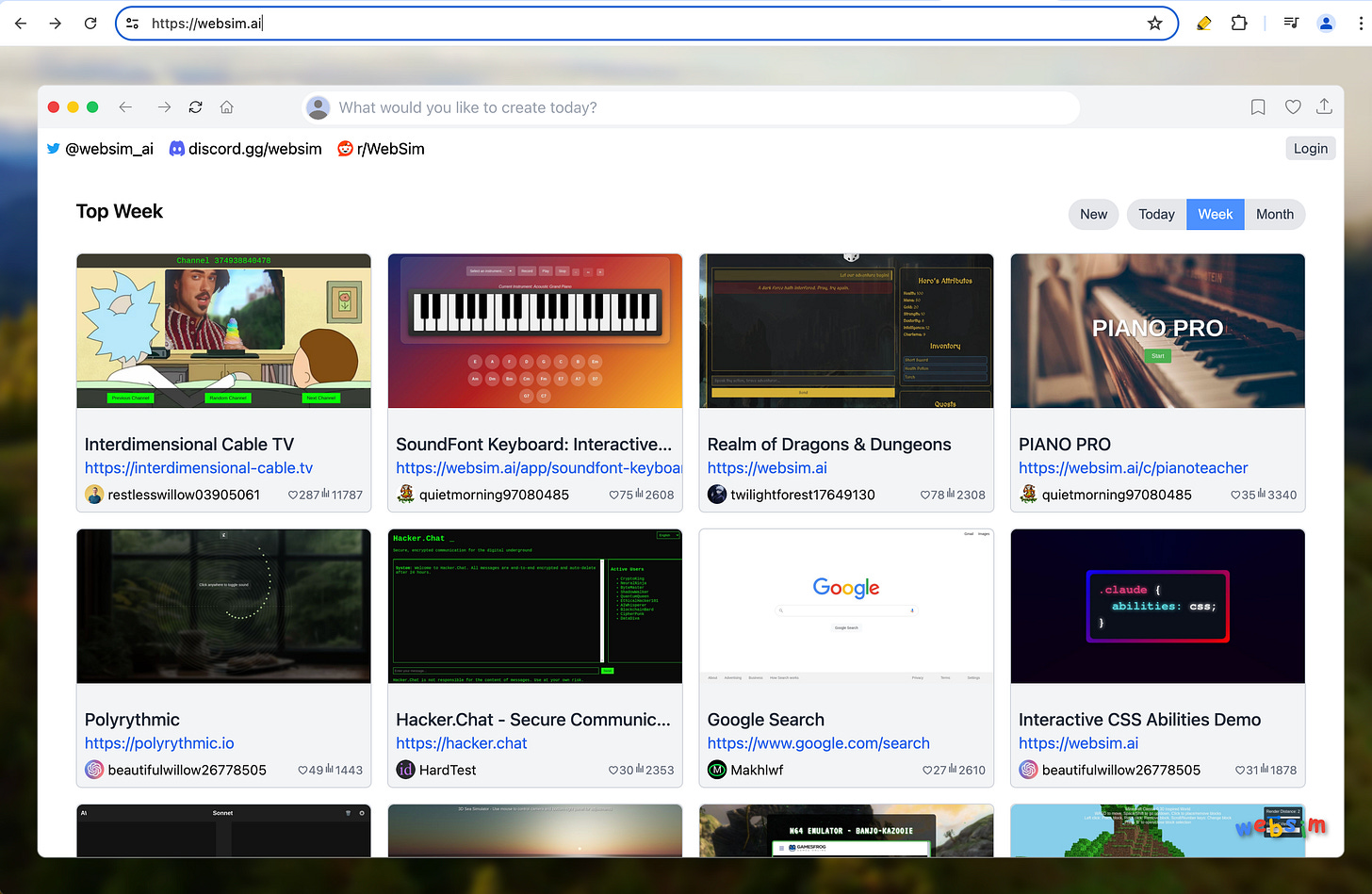The width and height of the screenshot is (1372, 894).
Task: Select the Week filter tab
Action: coord(1216,214)
